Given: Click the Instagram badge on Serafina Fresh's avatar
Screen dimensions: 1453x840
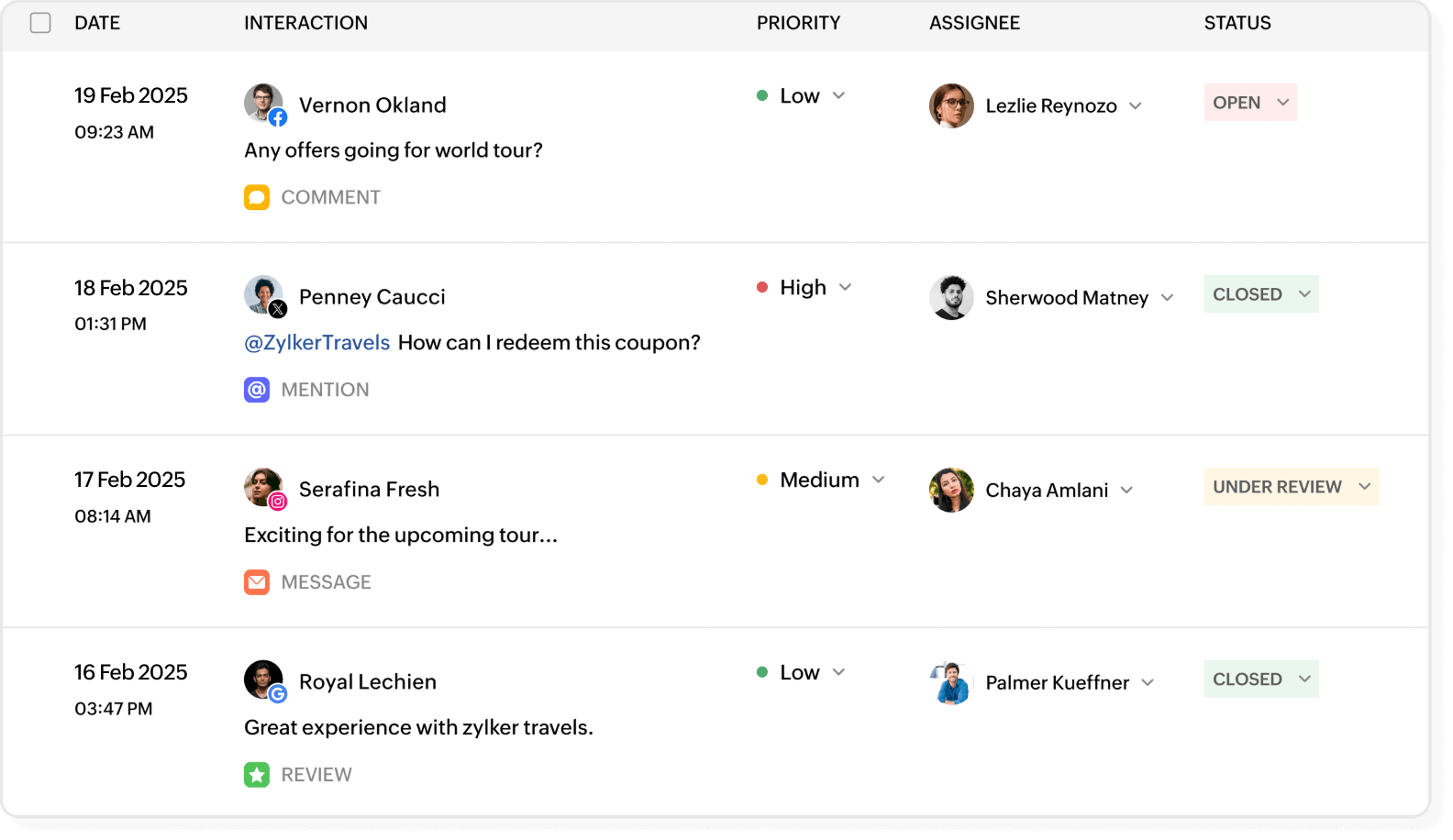Looking at the screenshot, I should pyautogui.click(x=278, y=503).
